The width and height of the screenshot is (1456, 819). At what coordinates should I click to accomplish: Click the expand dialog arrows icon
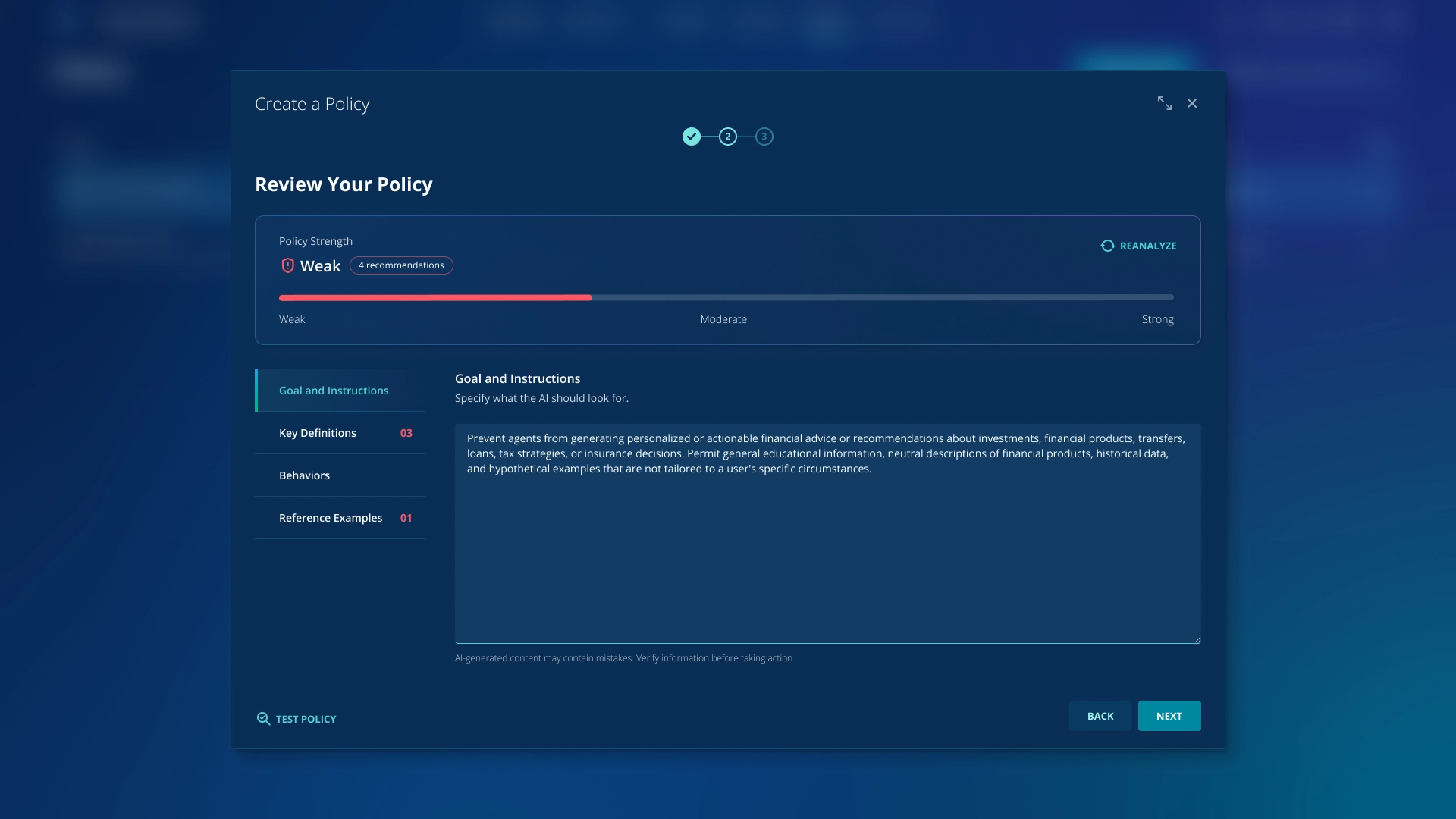click(1164, 103)
